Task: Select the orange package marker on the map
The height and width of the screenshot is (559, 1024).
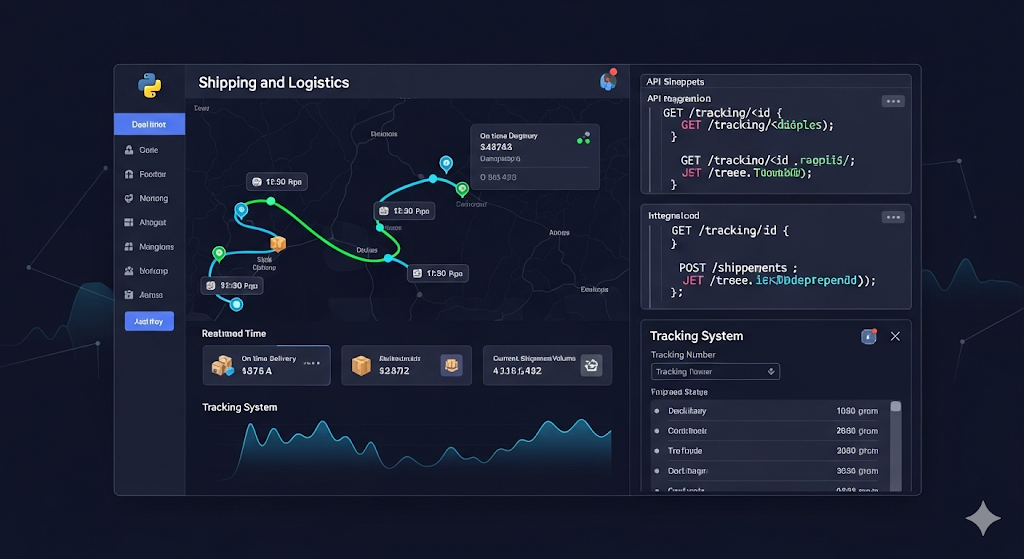Action: 278,244
